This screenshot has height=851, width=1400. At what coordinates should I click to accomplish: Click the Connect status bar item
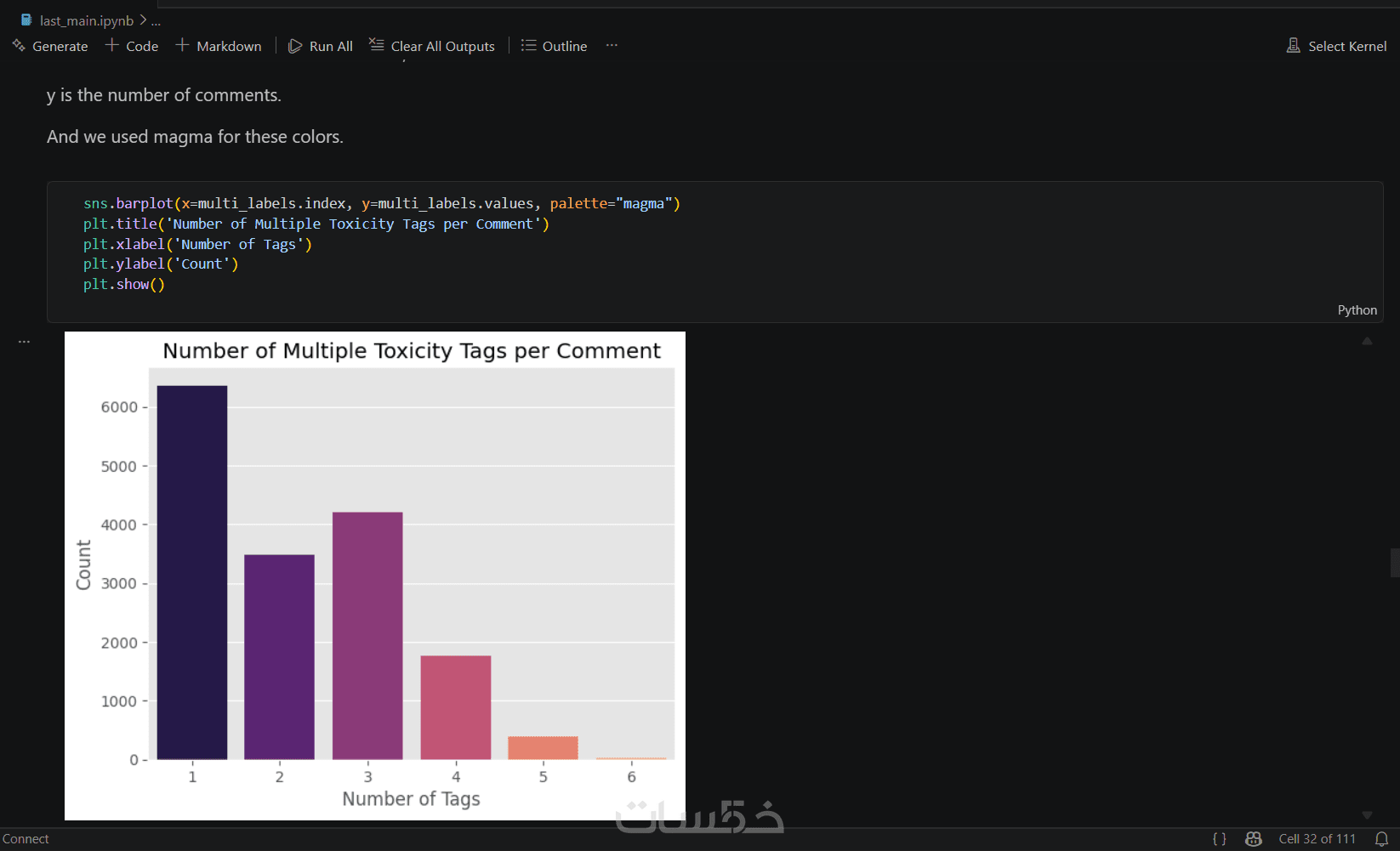pyautogui.click(x=26, y=839)
